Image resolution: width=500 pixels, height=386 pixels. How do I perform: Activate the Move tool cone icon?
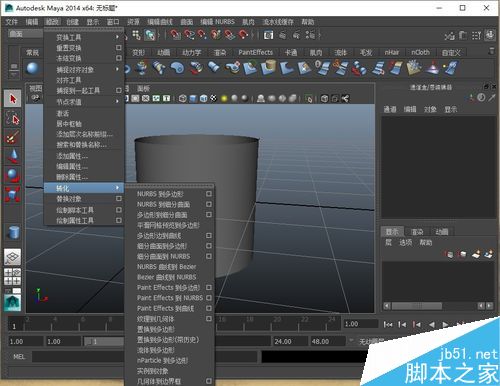click(13, 156)
